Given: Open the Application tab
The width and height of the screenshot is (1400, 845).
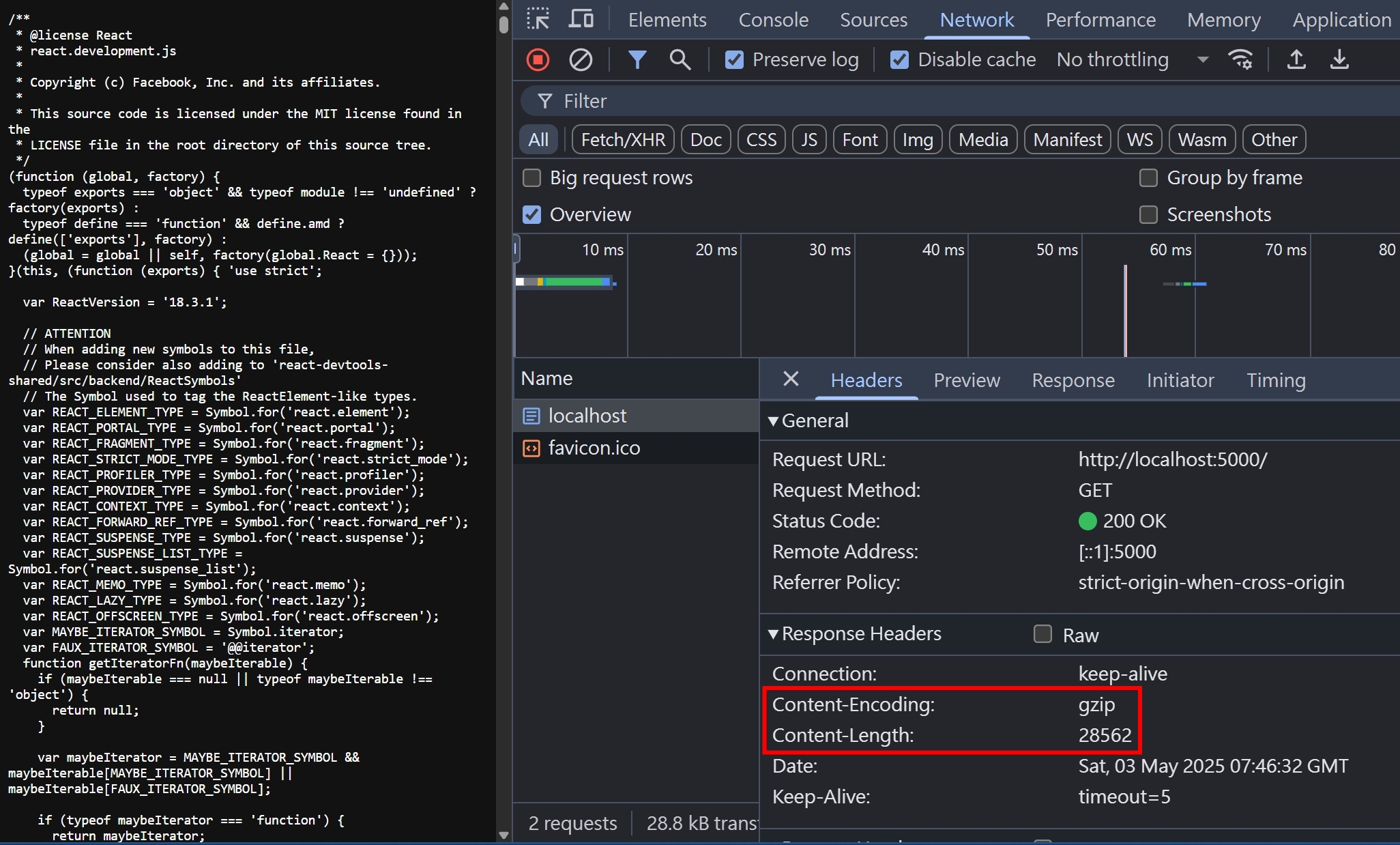Looking at the screenshot, I should click(1342, 20).
